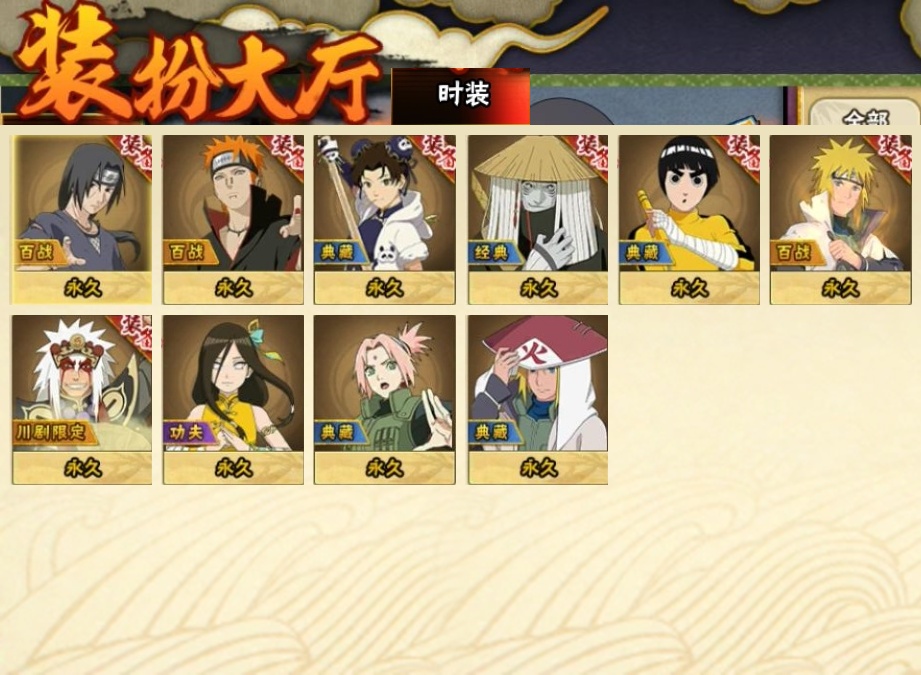Select the Itachi 百战 costume card

[82, 220]
